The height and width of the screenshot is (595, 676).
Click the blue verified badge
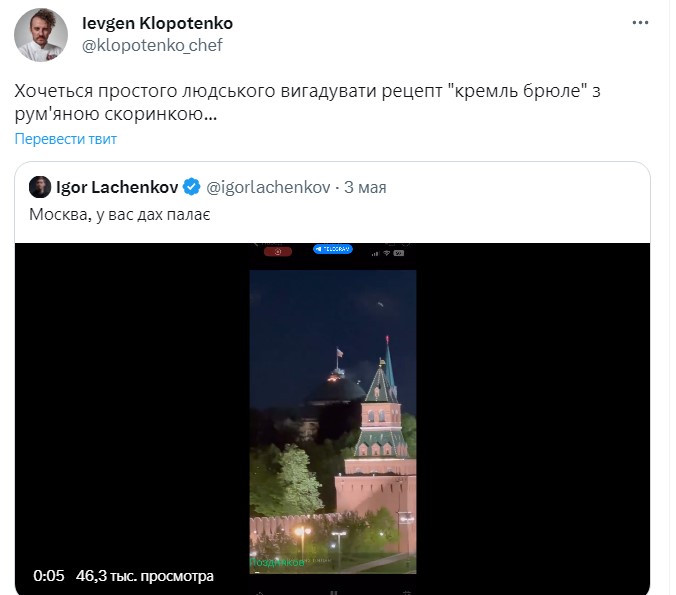[192, 187]
